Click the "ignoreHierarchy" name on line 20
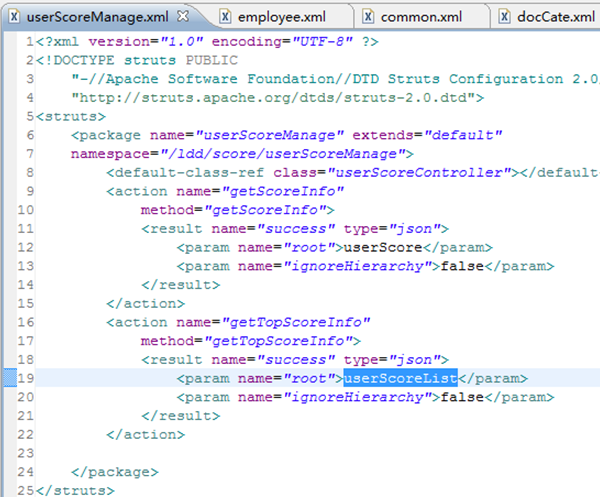 pyautogui.click(x=357, y=397)
